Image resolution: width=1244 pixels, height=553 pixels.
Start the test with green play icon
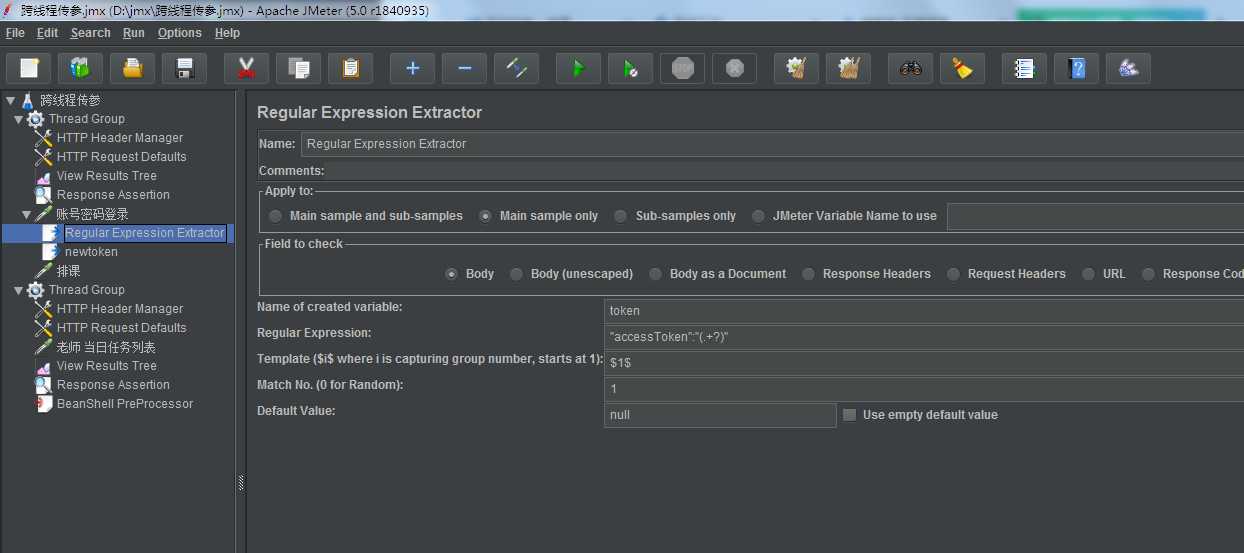pyautogui.click(x=578, y=68)
